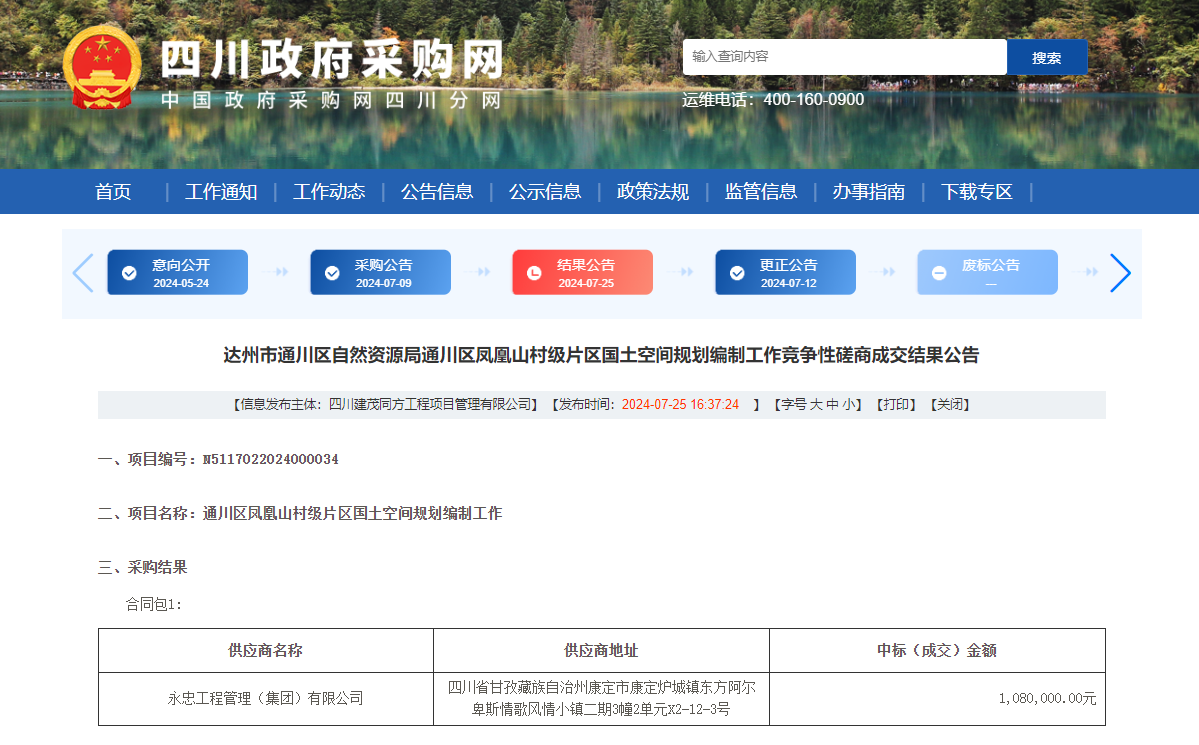Screen dimensions: 1199x745
Task: Open the 下载专区 navigation item
Action: [x=976, y=192]
